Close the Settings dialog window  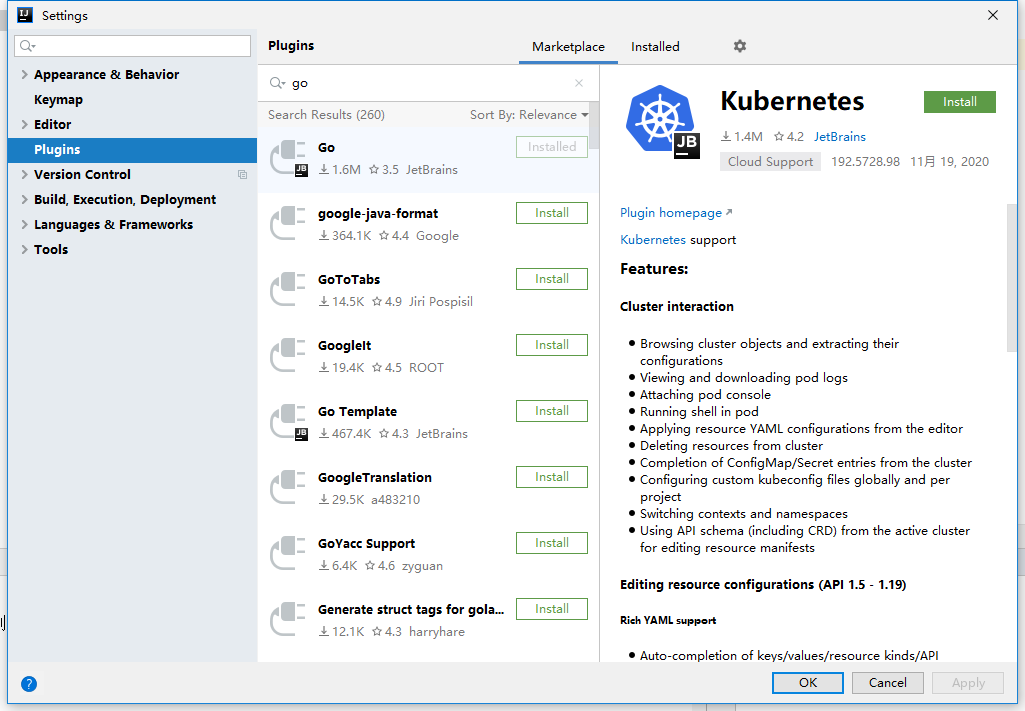coord(992,15)
